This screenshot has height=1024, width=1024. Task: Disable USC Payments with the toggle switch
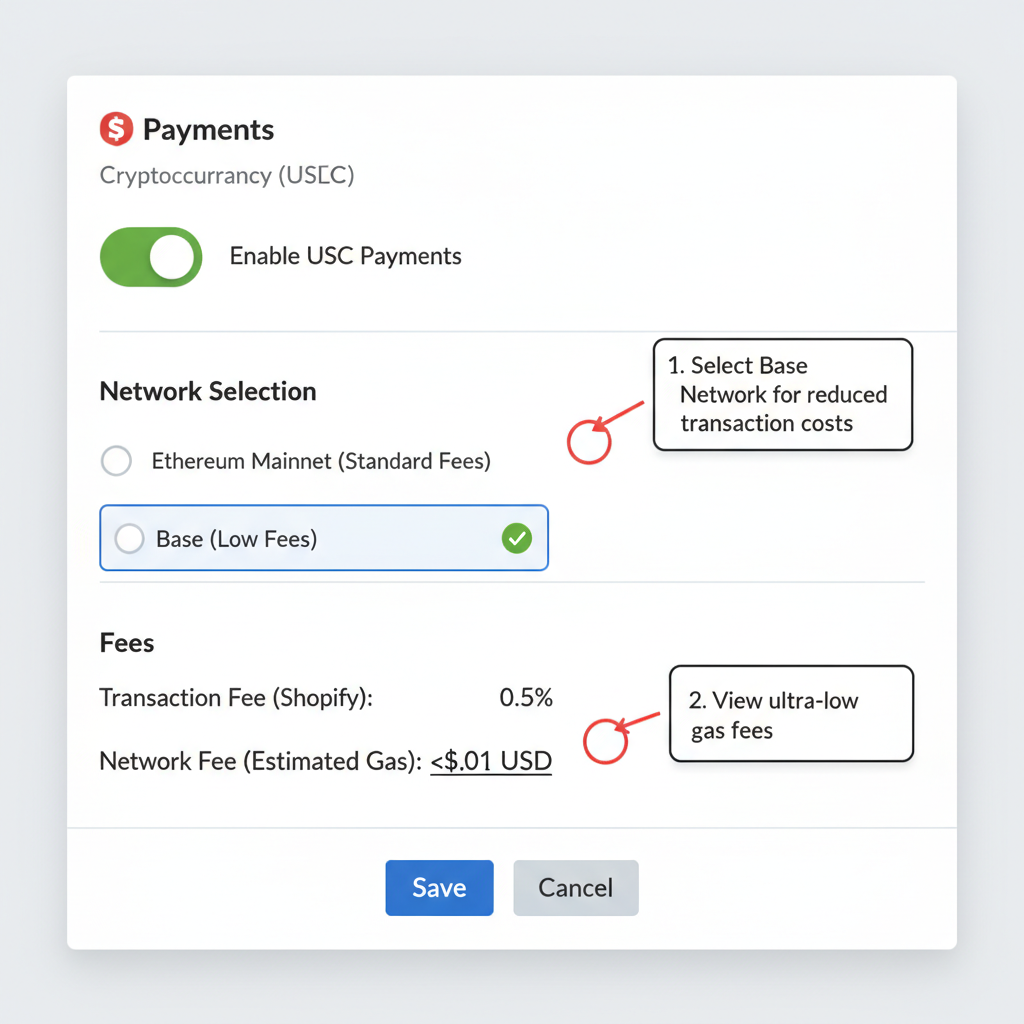tap(151, 257)
